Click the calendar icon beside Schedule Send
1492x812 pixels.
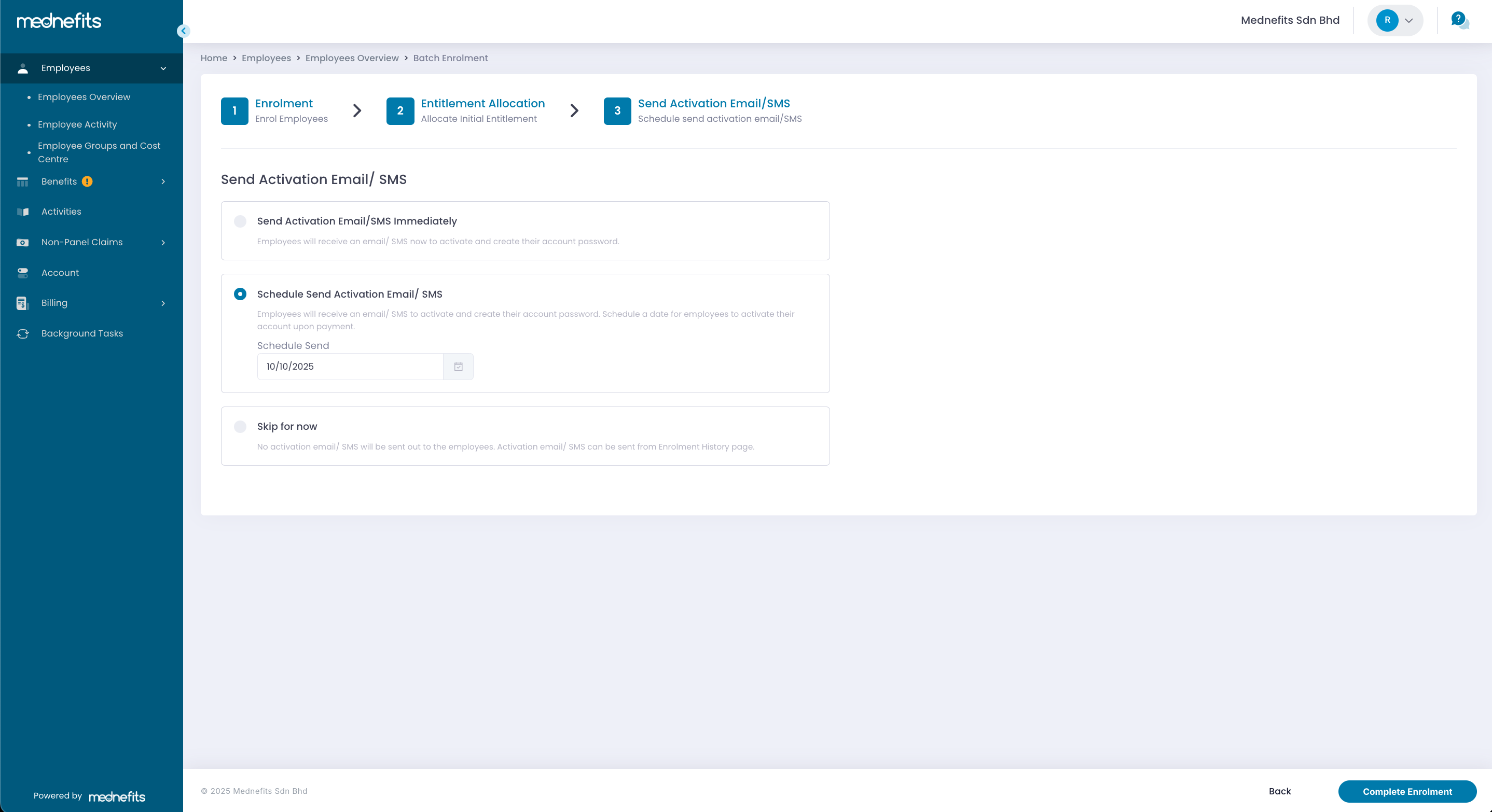click(x=458, y=367)
